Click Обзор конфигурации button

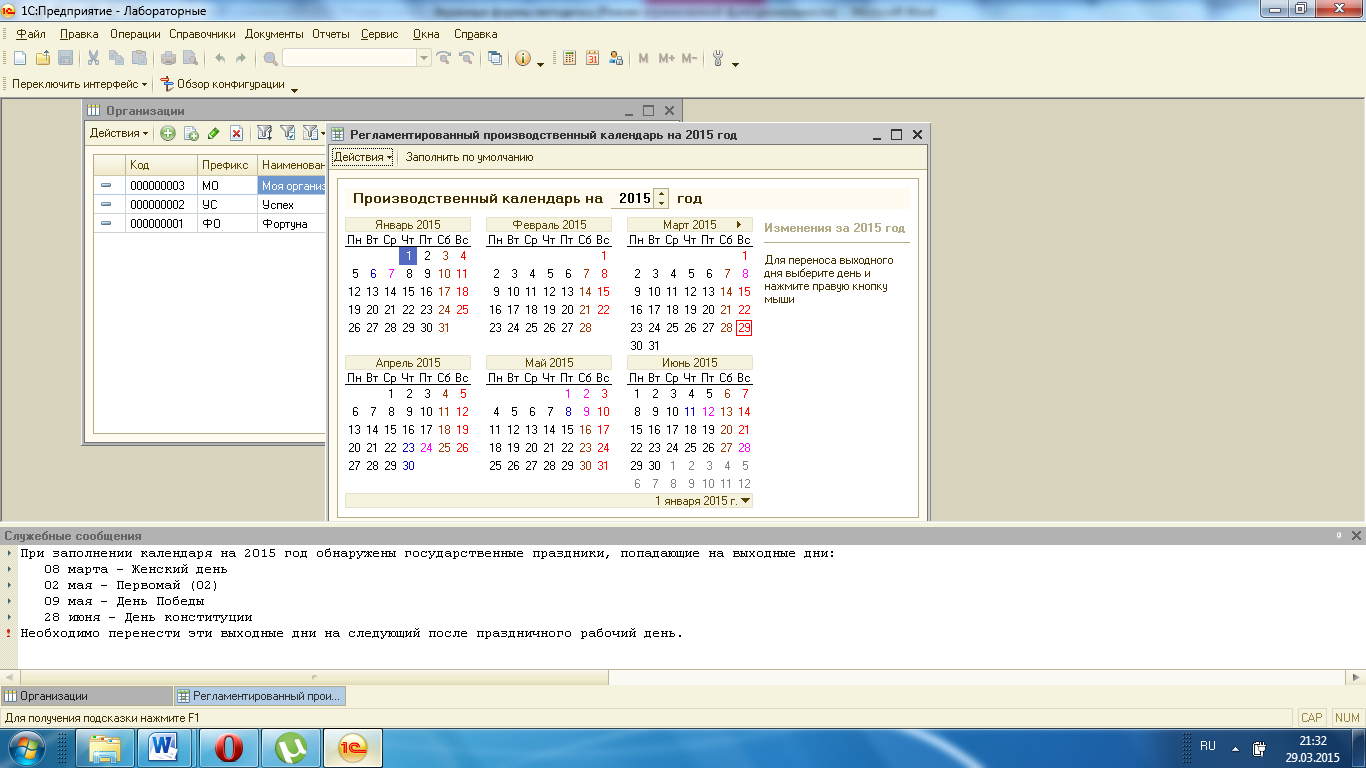click(222, 84)
